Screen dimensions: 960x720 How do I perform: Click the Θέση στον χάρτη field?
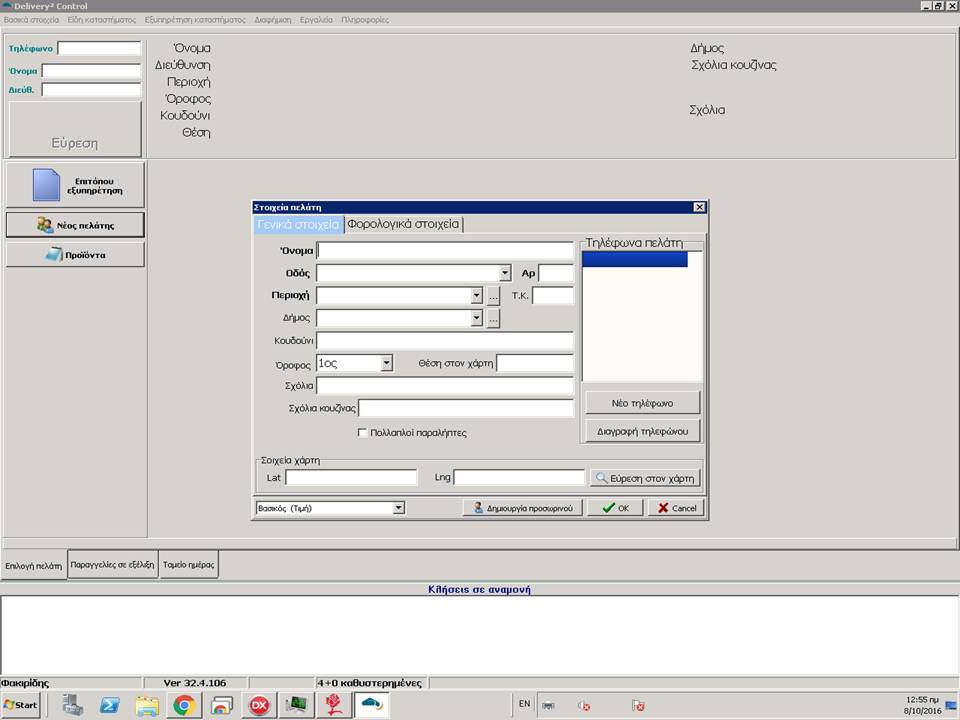click(535, 363)
